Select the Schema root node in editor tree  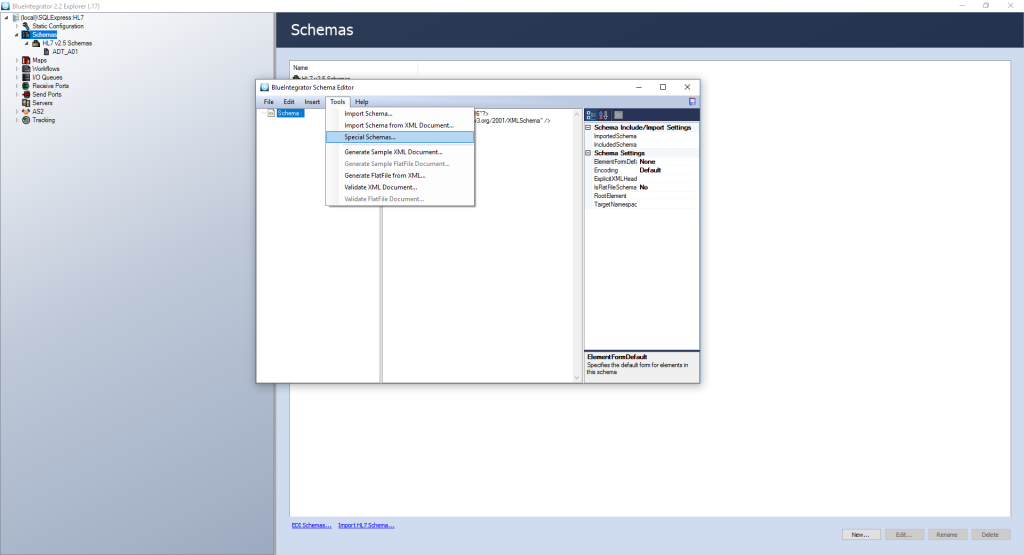(289, 113)
